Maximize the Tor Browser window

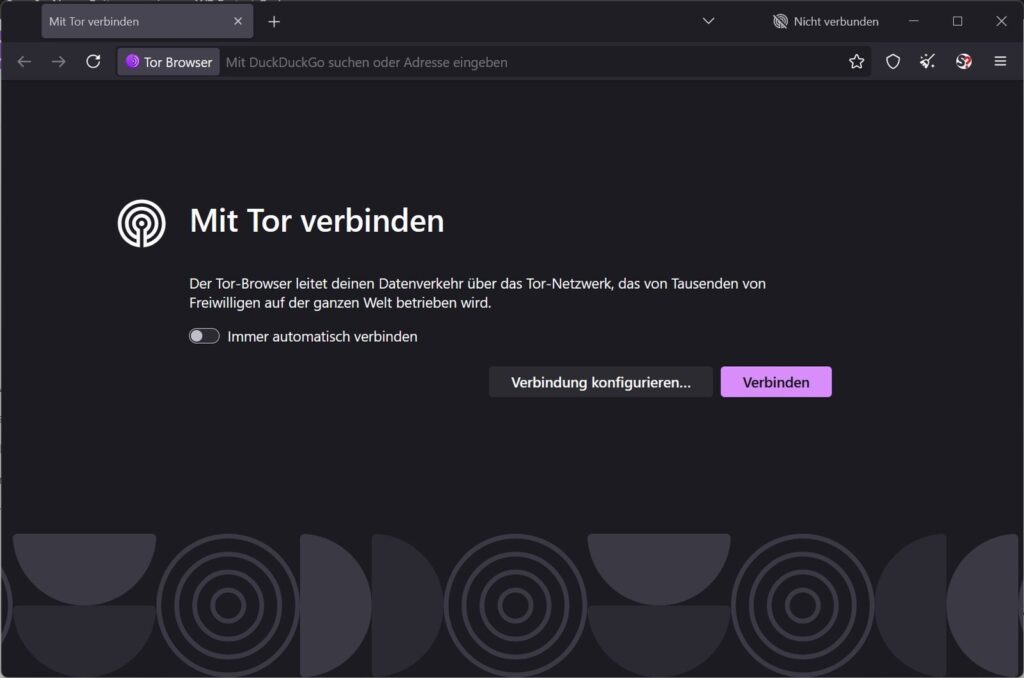point(957,21)
